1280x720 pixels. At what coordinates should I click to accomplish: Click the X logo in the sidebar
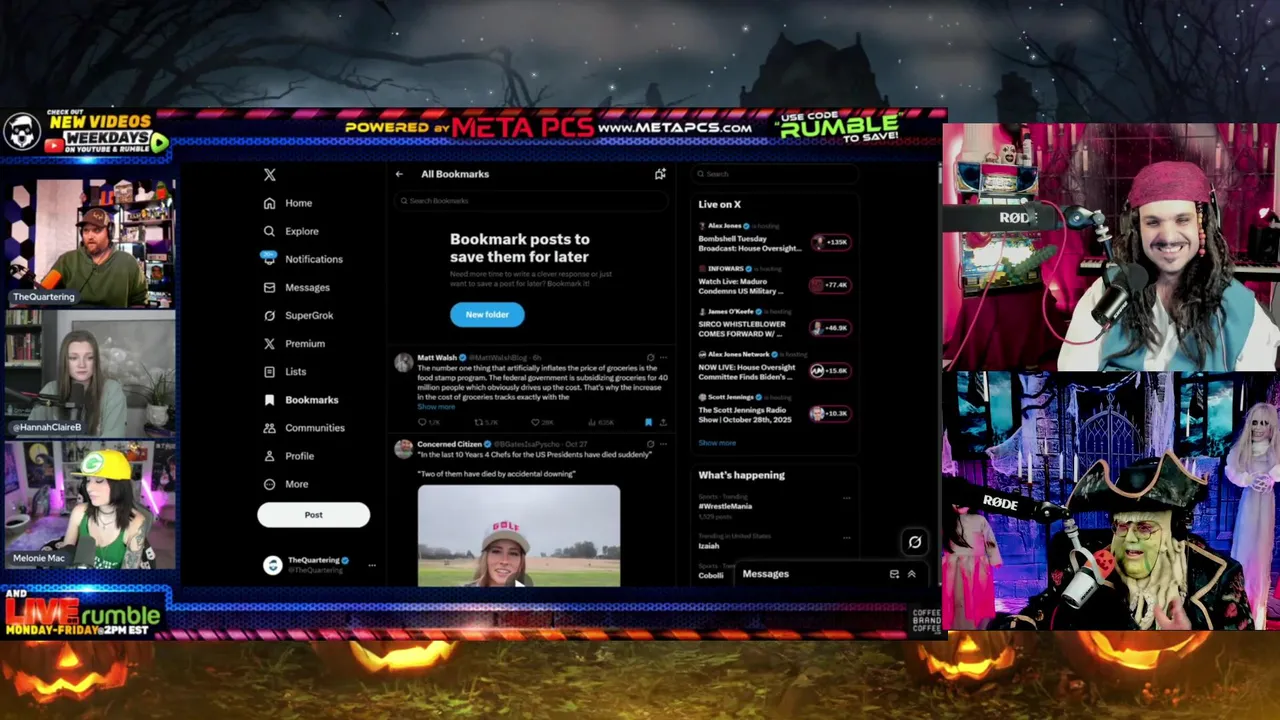pos(269,175)
